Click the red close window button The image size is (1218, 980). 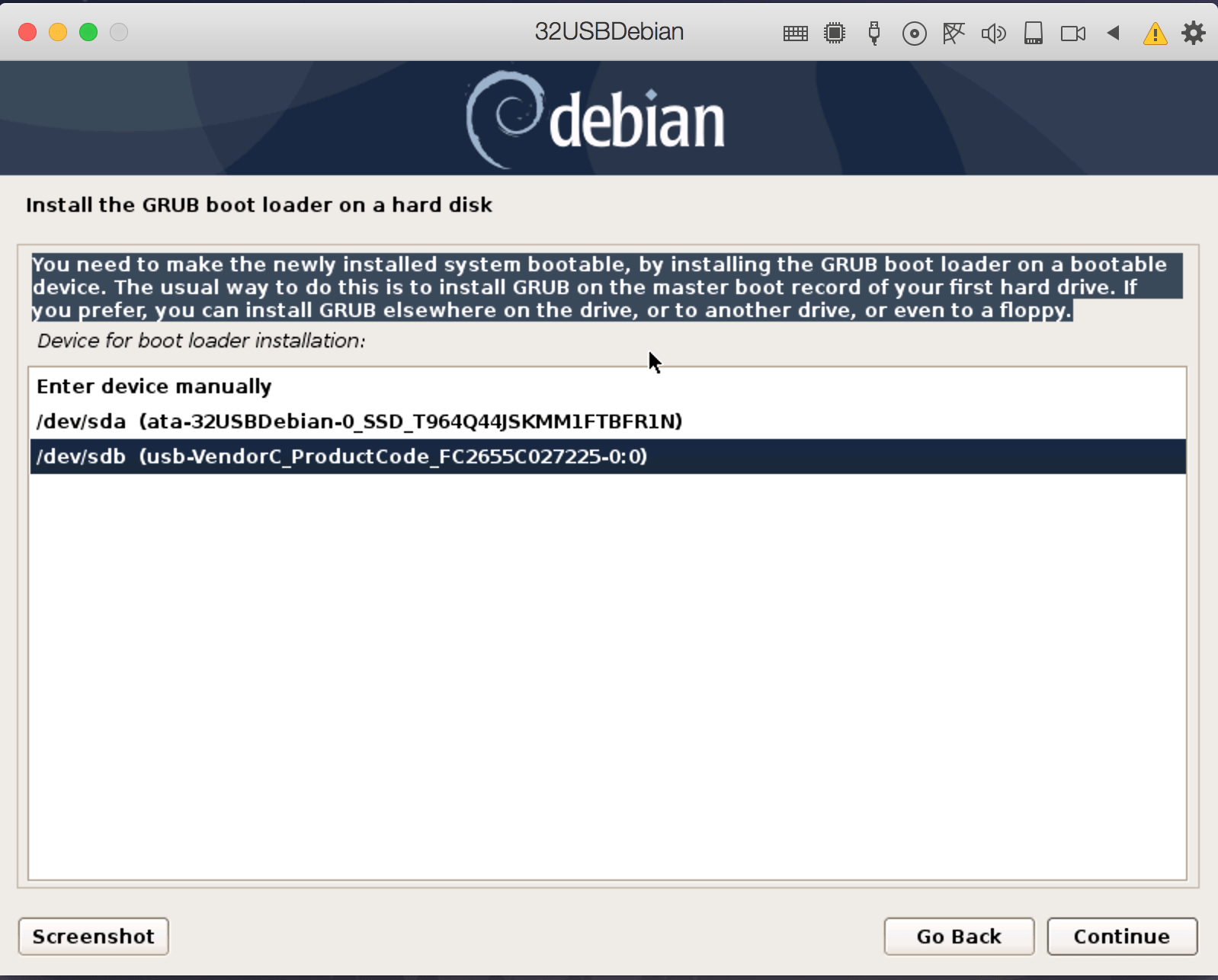(x=27, y=32)
